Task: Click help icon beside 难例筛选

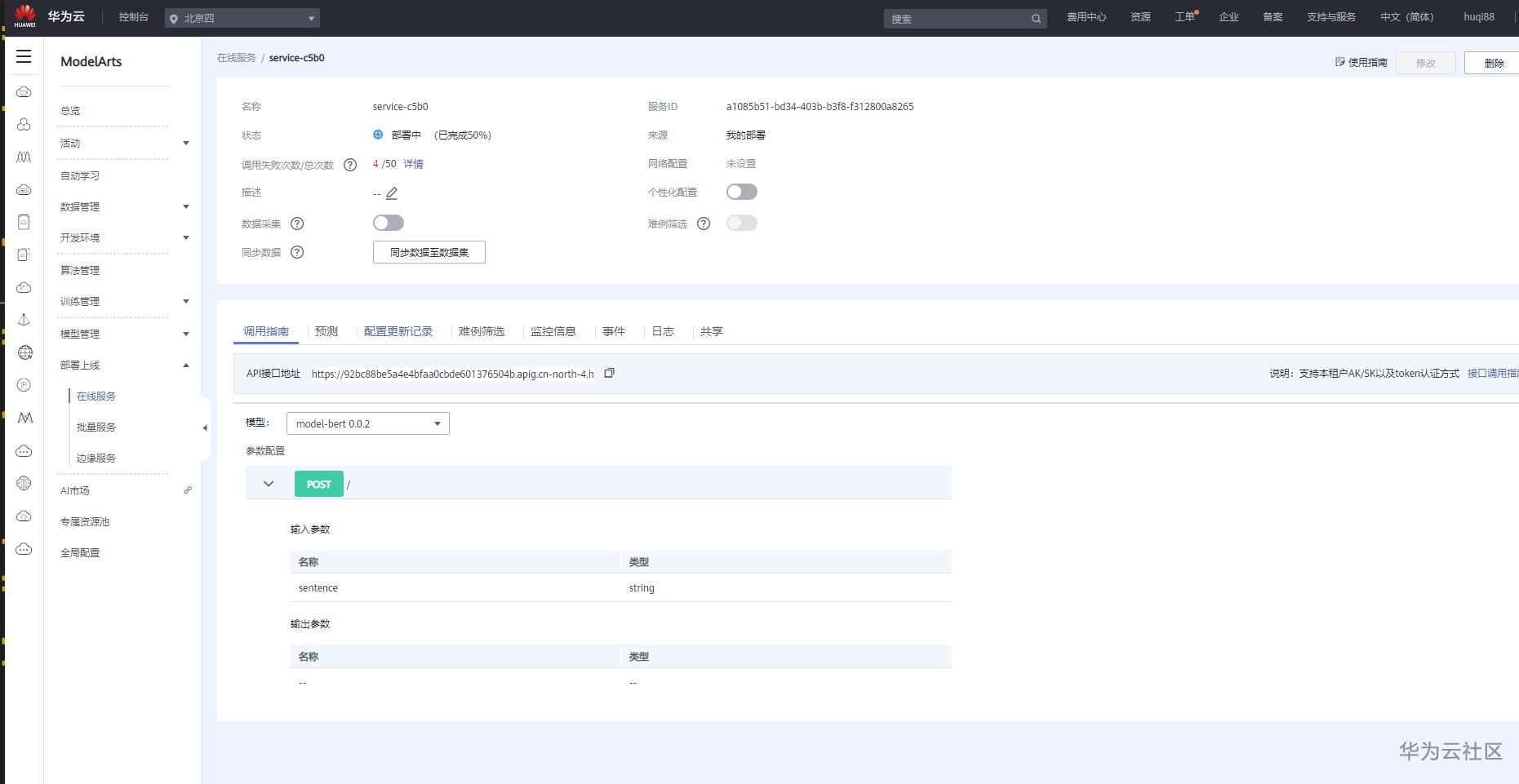Action: pos(704,224)
